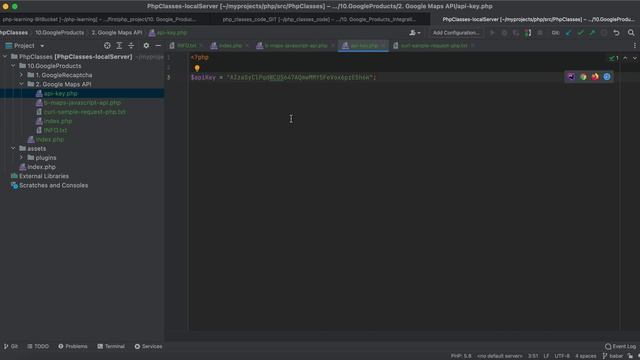Collapse the assets folder
Image resolution: width=640 pixels, height=360 pixels.
(13, 149)
